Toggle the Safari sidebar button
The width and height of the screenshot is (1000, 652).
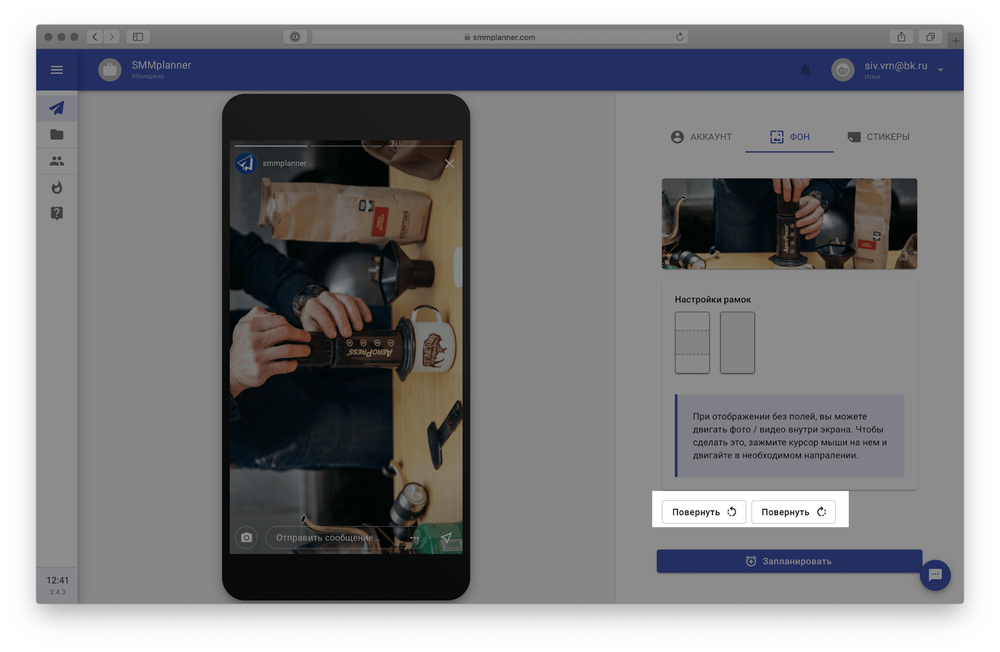138,36
